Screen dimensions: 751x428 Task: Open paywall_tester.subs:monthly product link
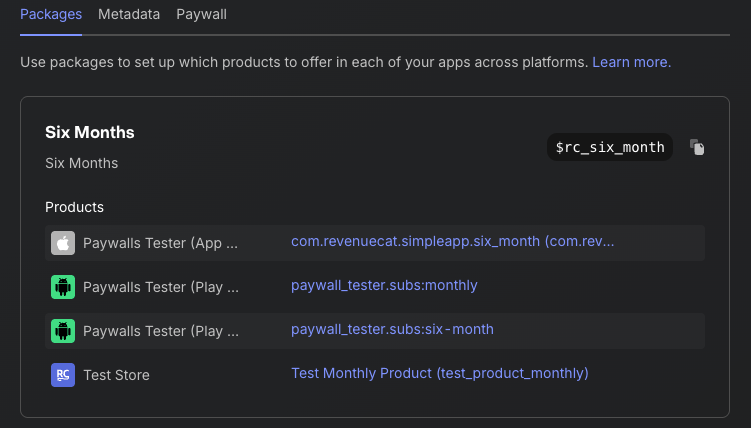384,285
